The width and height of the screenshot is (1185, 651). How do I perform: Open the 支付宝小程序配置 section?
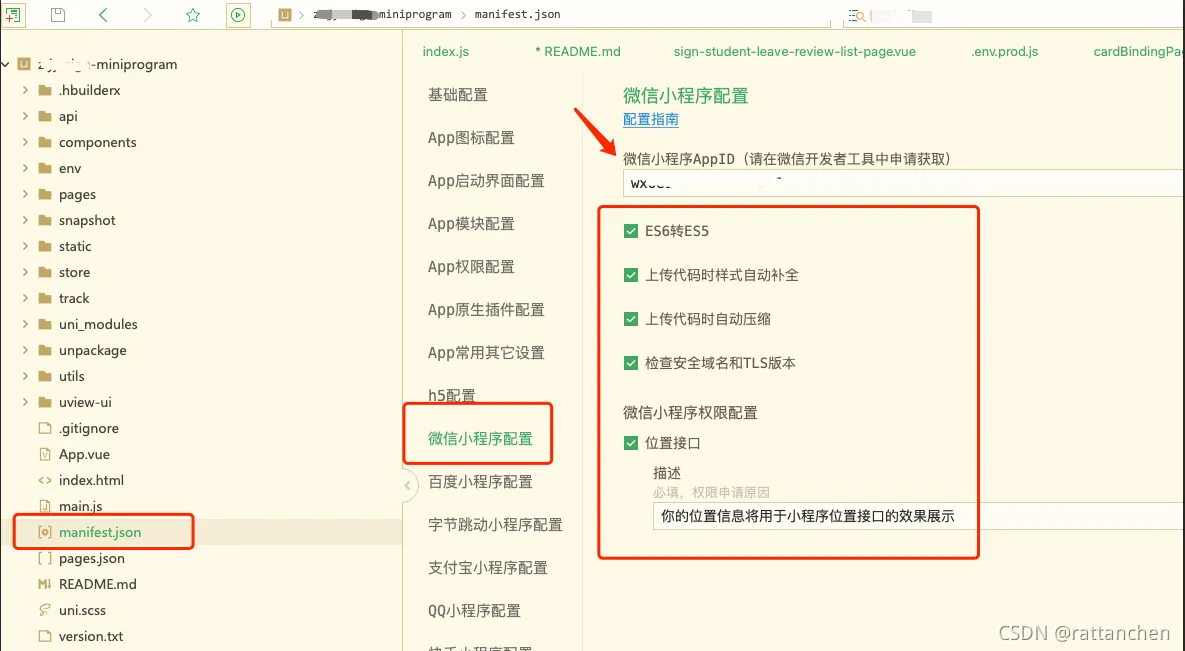click(x=487, y=568)
